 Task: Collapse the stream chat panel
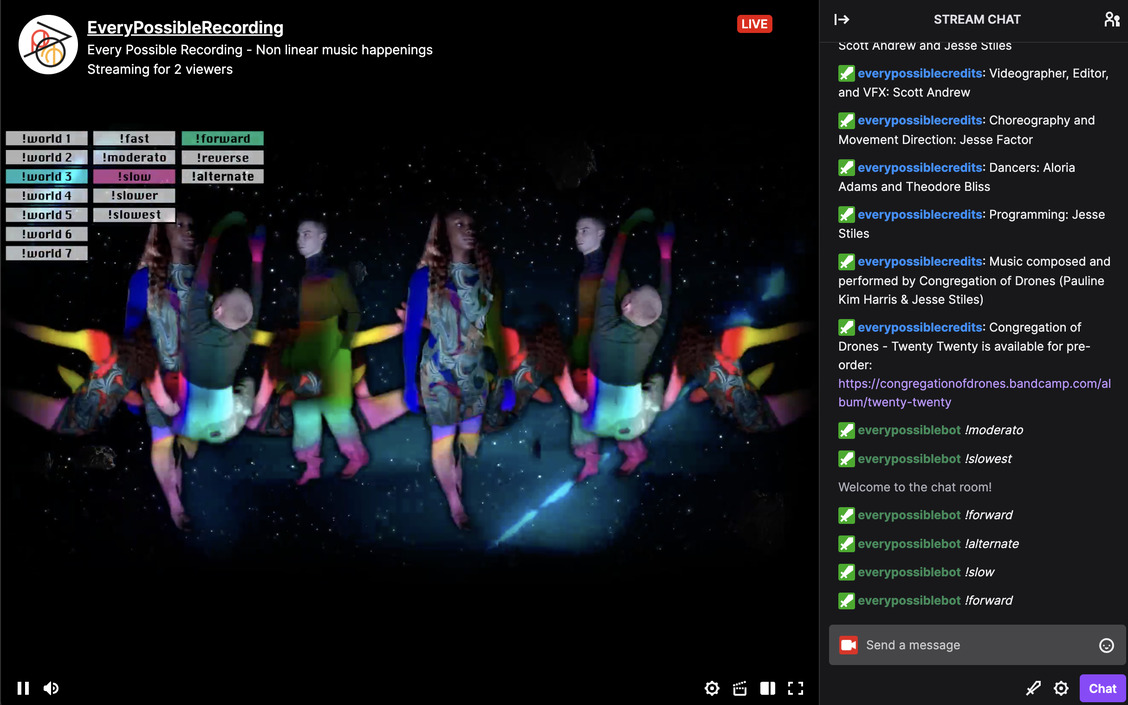tap(842, 19)
